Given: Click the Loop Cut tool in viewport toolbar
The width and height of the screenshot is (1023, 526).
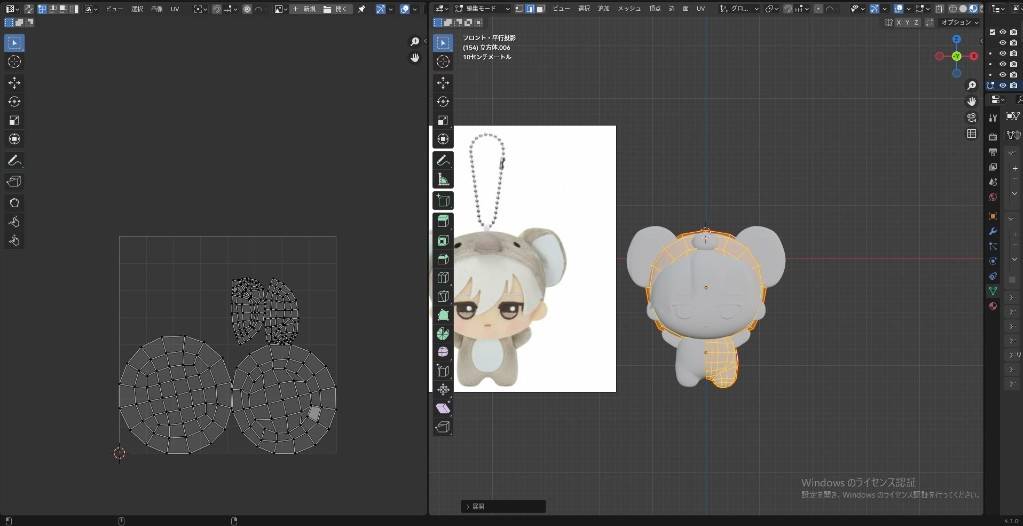Looking at the screenshot, I should coord(443,277).
